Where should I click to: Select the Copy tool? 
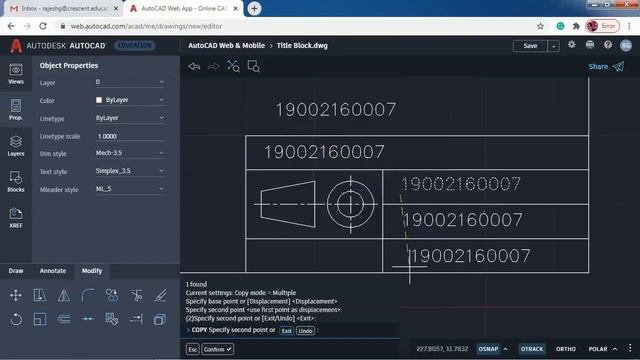[x=112, y=295]
